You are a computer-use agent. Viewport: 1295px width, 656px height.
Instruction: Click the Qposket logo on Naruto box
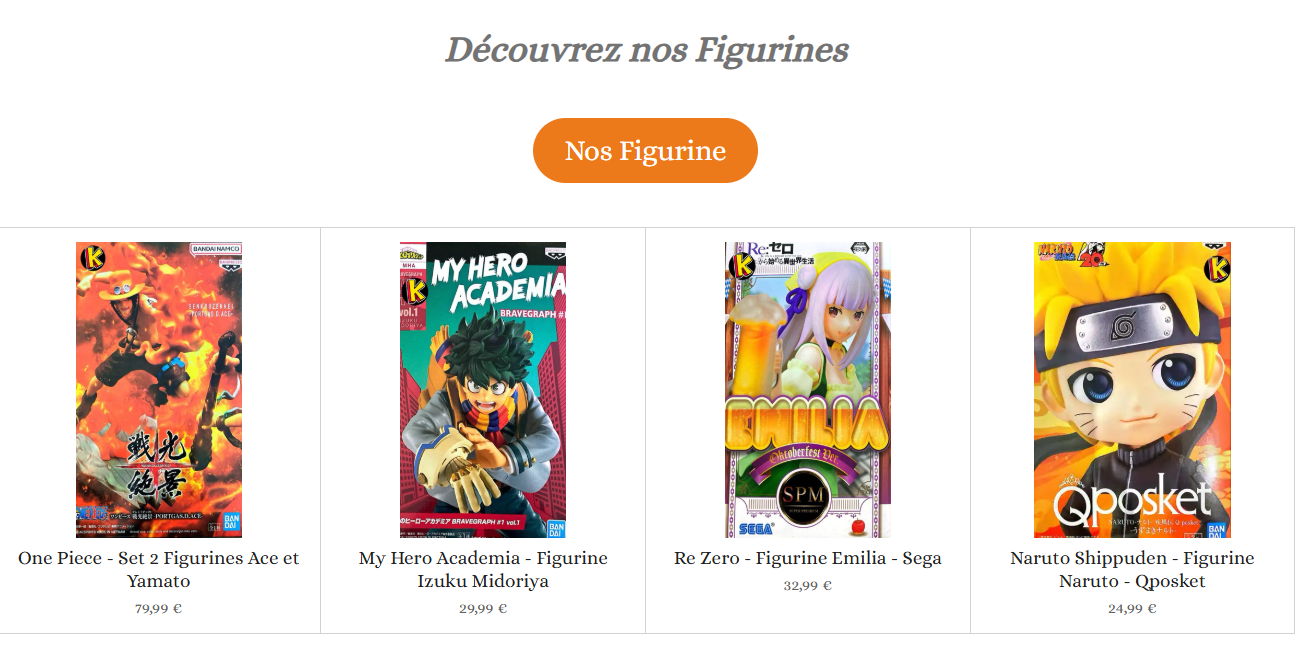(x=1132, y=500)
